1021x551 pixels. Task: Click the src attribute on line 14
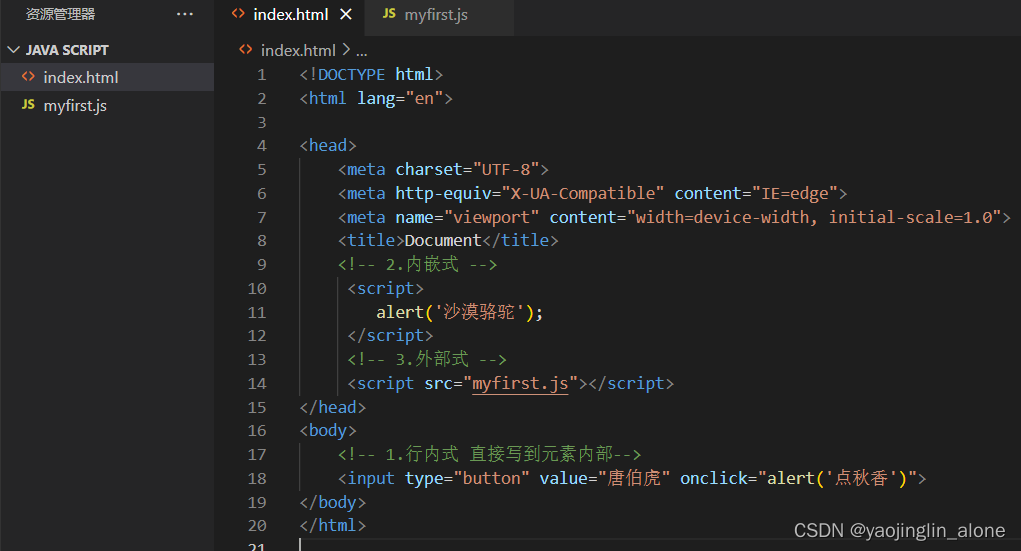tap(438, 384)
